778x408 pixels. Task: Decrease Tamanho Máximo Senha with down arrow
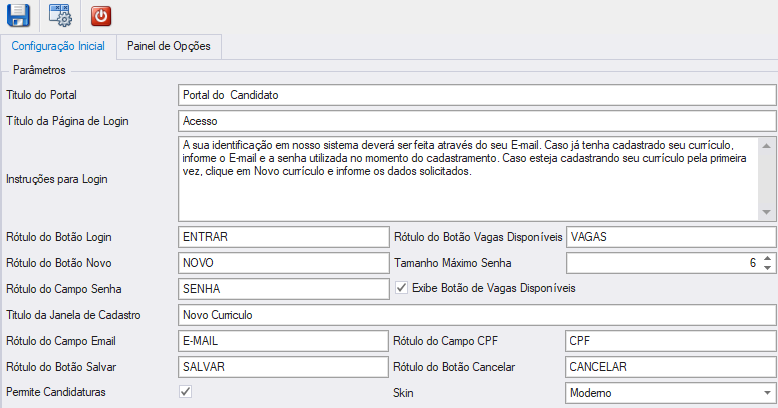click(x=768, y=268)
